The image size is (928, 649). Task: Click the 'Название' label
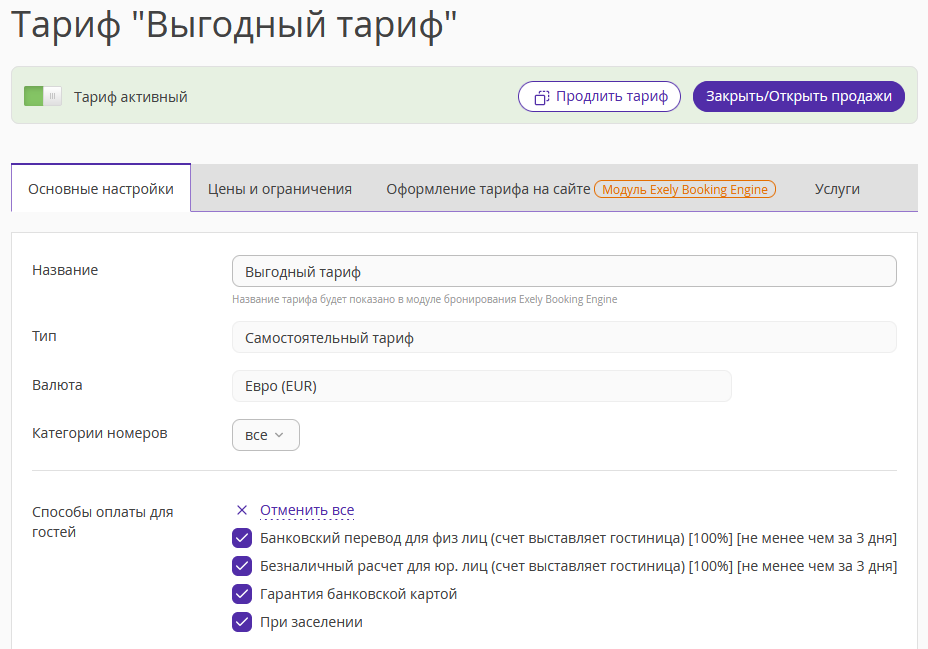(65, 270)
